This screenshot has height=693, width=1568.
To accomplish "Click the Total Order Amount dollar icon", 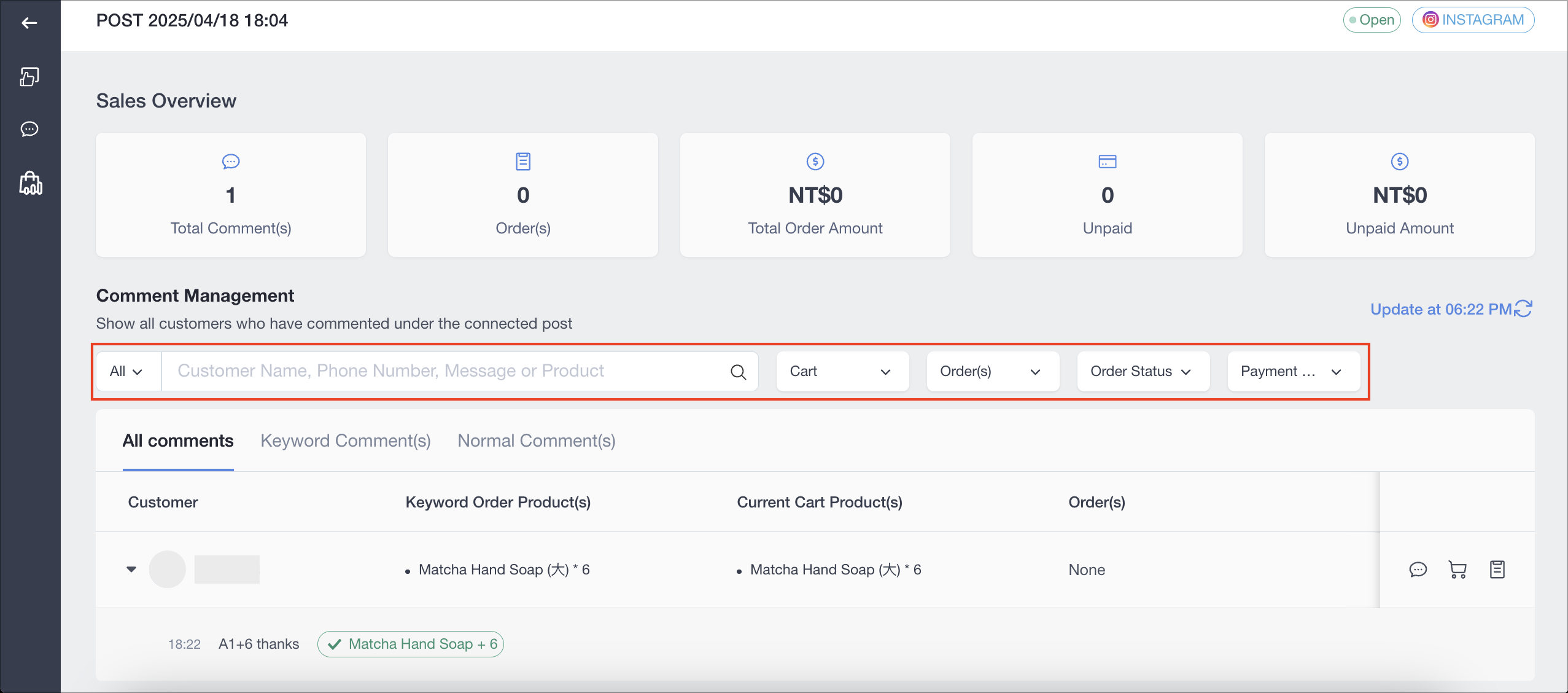I will click(x=815, y=162).
